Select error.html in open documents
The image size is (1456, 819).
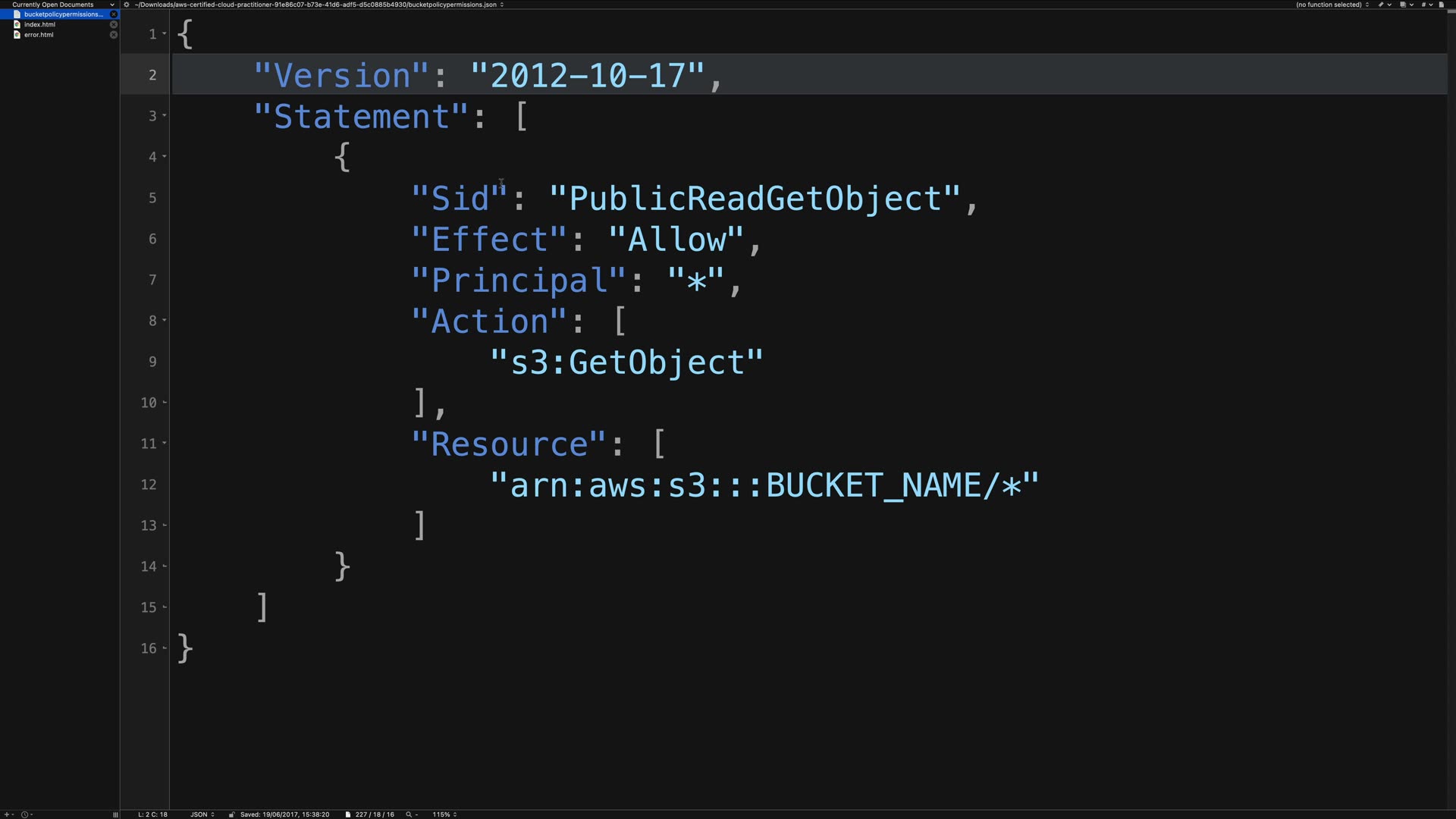(x=39, y=35)
